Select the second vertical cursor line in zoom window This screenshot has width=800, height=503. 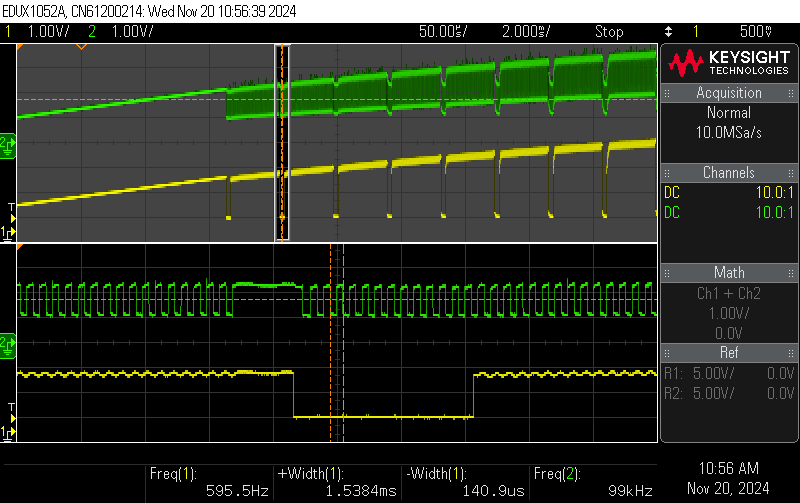(x=343, y=343)
